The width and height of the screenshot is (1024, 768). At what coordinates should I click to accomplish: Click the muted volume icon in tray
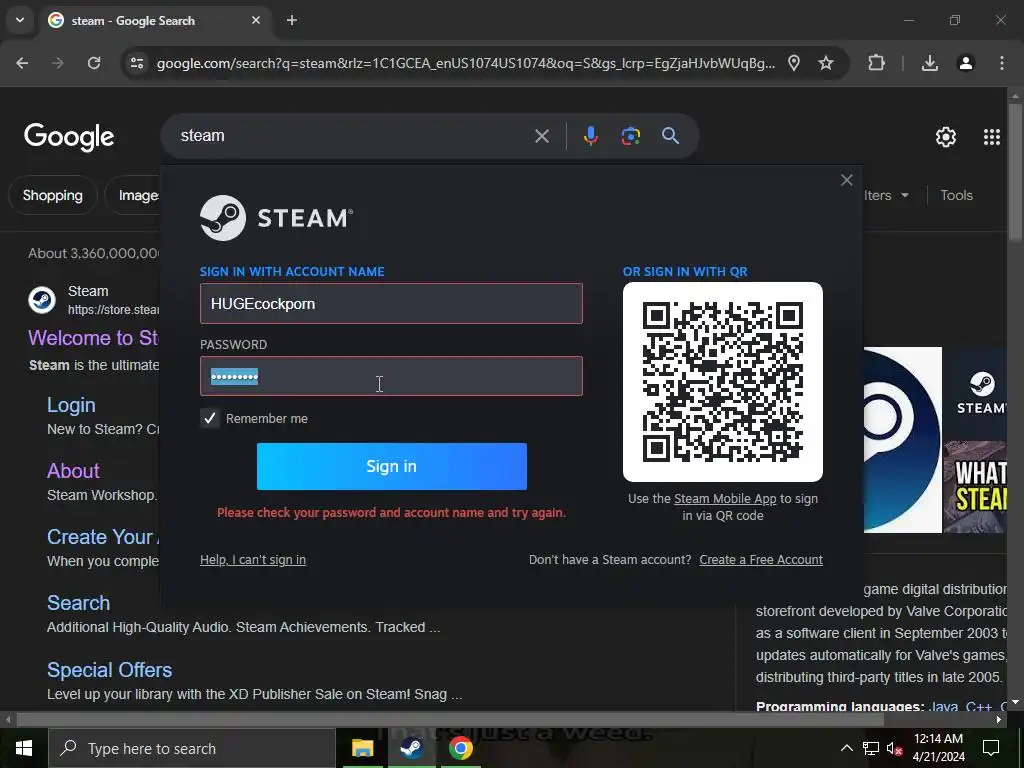(x=894, y=748)
